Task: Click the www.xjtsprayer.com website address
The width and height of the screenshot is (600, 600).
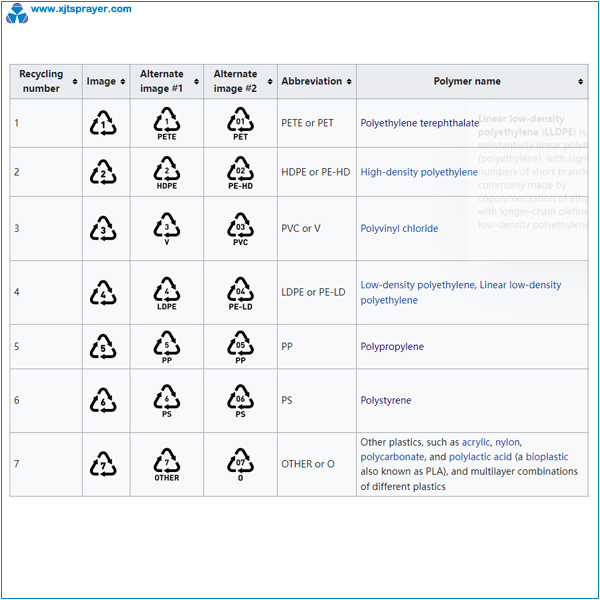Action: point(81,9)
